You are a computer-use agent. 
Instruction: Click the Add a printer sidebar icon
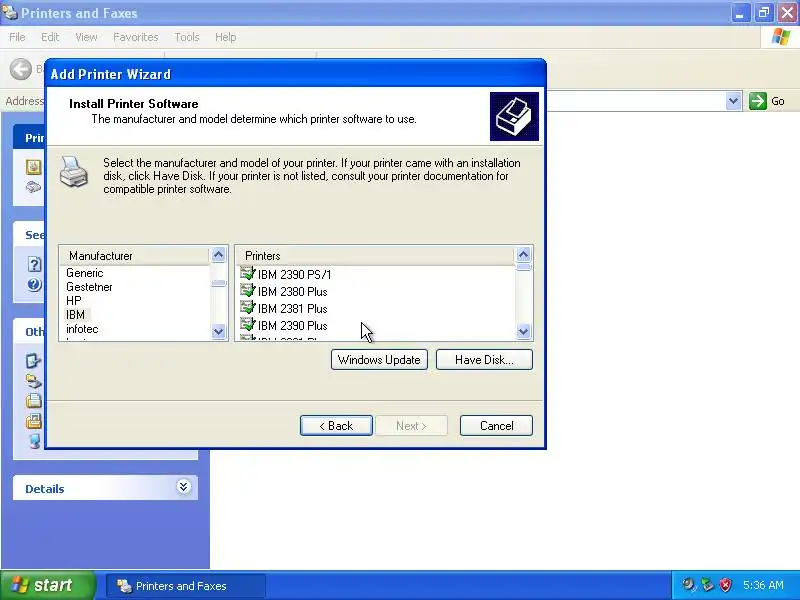click(x=34, y=167)
